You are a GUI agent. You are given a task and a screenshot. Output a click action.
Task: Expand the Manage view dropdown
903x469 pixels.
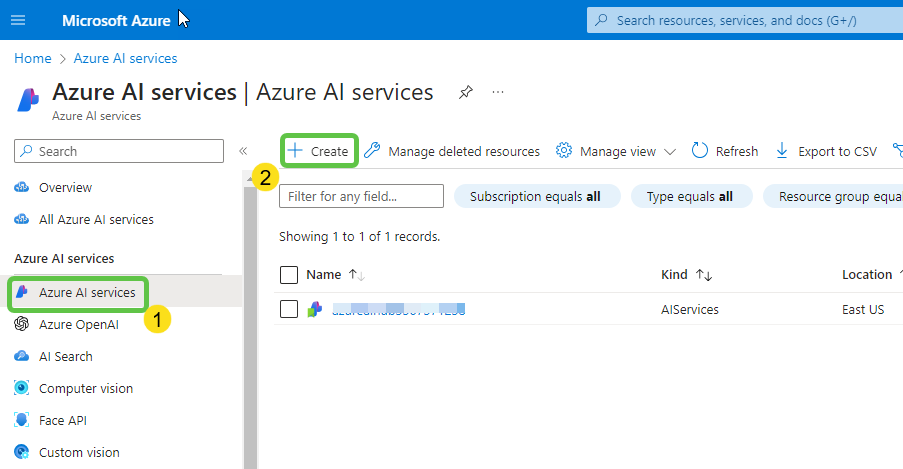616,151
